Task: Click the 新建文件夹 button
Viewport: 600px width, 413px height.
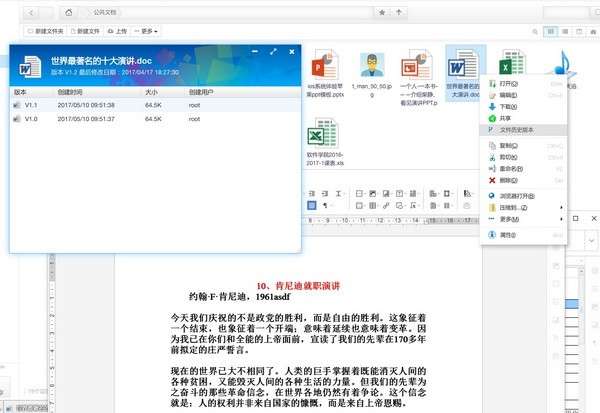Action: click(46, 31)
